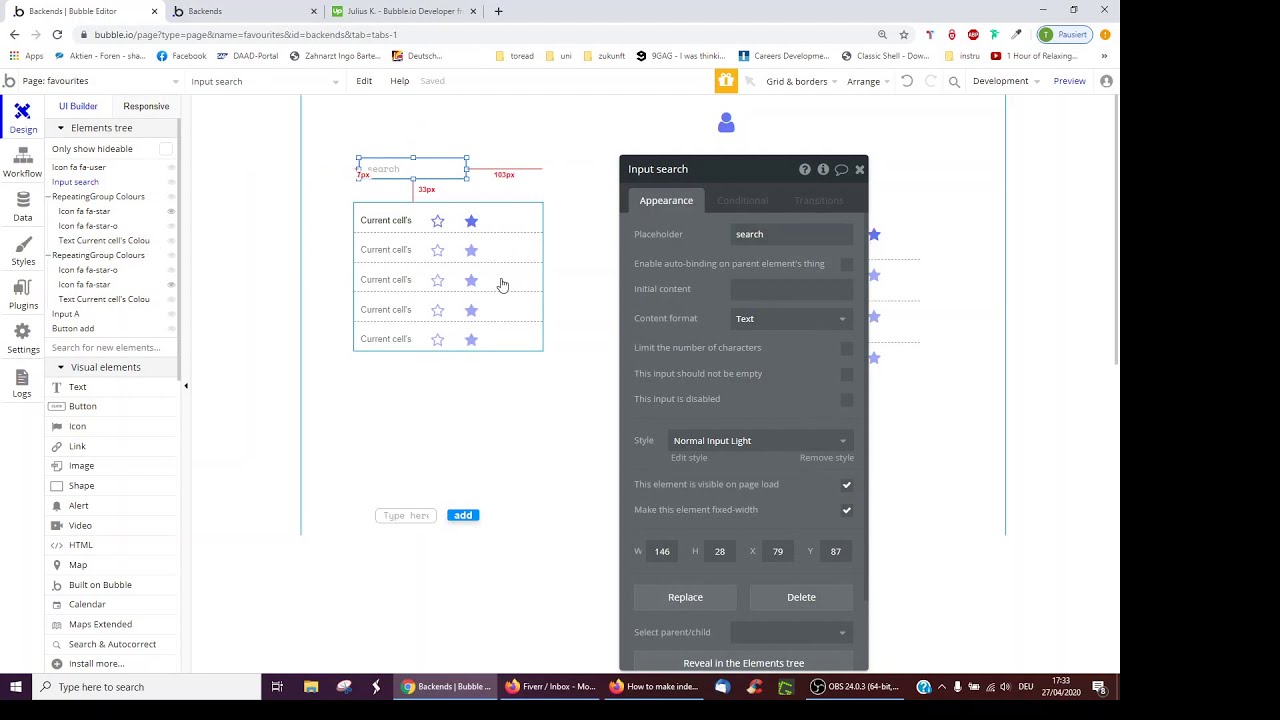Screen dimensions: 1280x720
Task: Click the magnifier search icon in top toolbar
Action: pos(954,82)
